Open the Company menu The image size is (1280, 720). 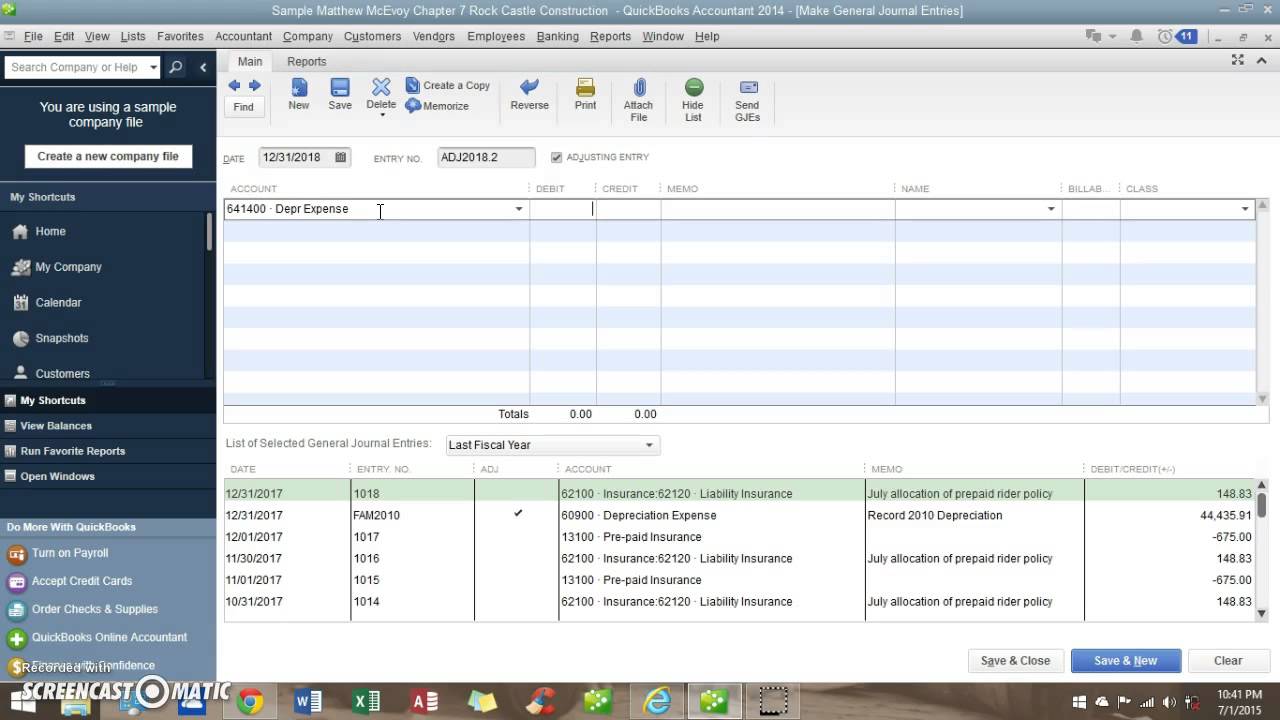(308, 36)
